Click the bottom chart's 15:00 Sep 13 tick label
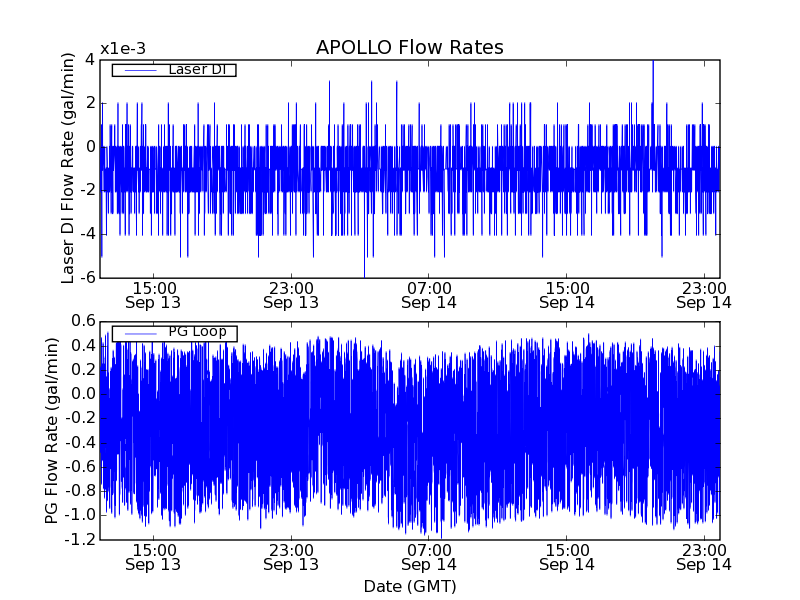The image size is (800, 600). click(x=153, y=558)
